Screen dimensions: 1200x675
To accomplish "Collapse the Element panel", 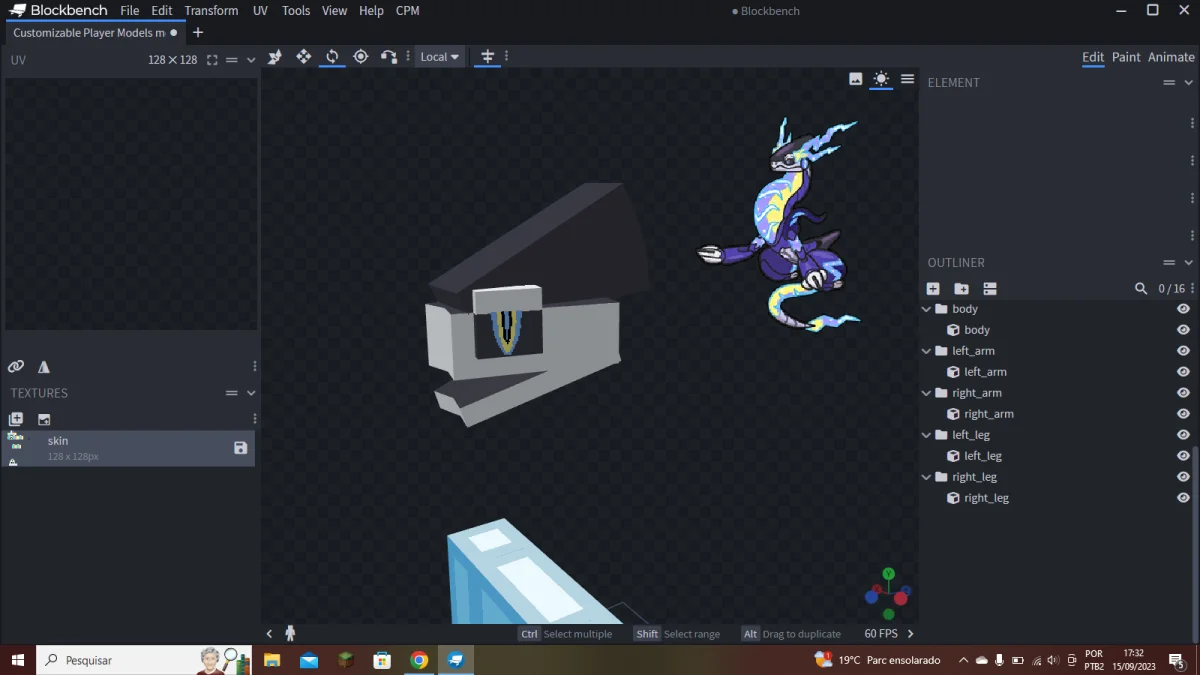I will point(1188,83).
